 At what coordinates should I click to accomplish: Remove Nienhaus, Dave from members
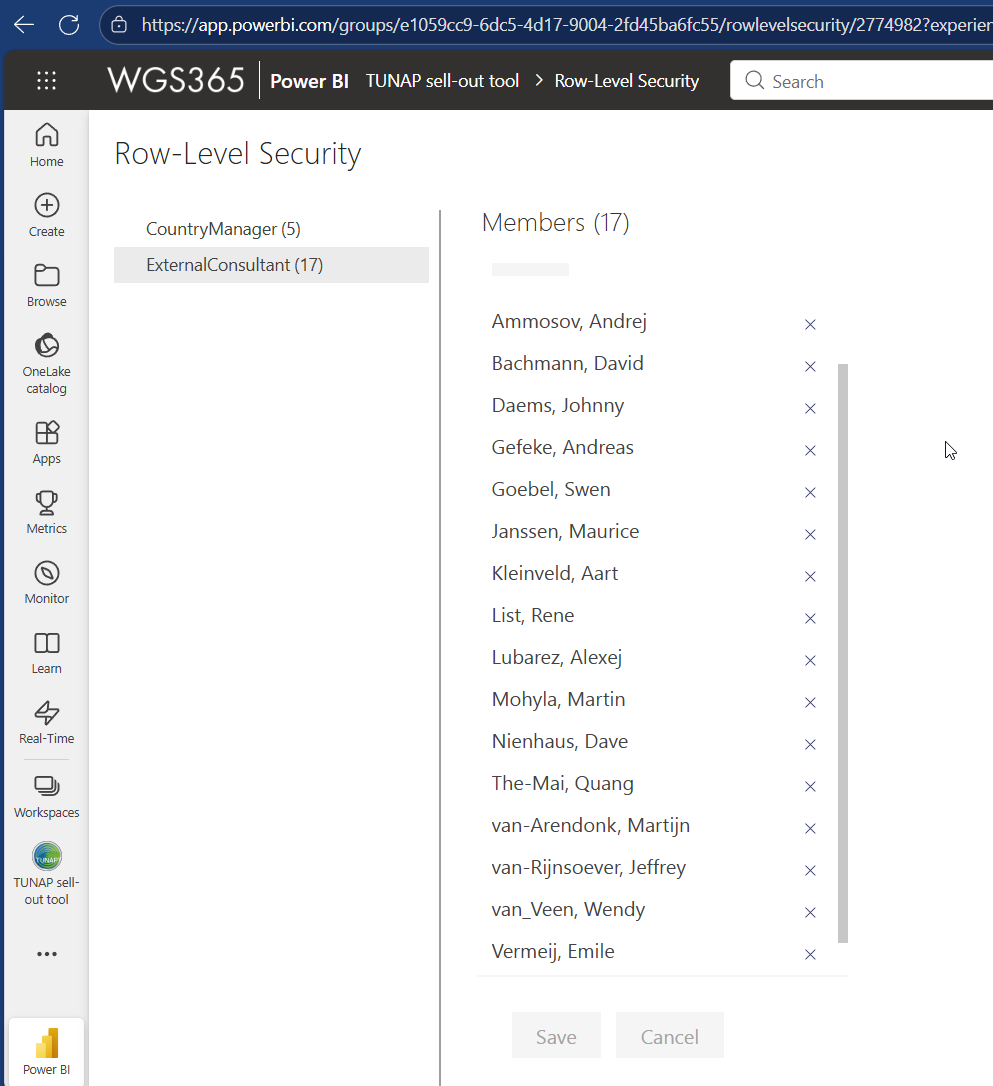coord(810,745)
